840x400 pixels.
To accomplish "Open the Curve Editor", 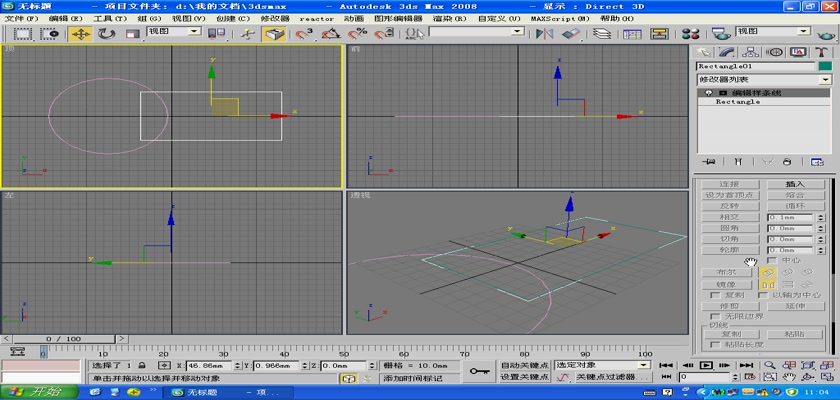I will (x=632, y=34).
